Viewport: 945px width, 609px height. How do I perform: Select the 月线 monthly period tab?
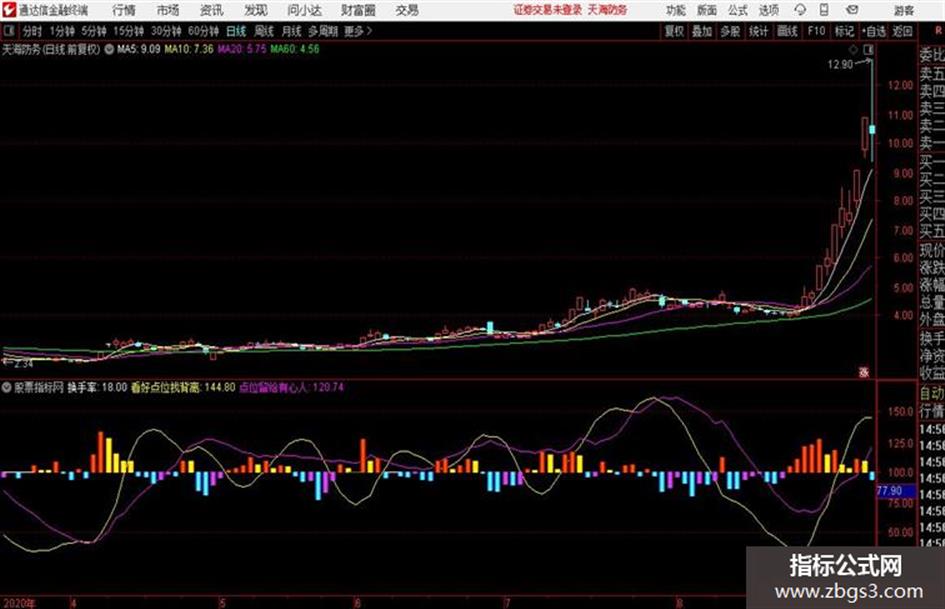[x=292, y=31]
